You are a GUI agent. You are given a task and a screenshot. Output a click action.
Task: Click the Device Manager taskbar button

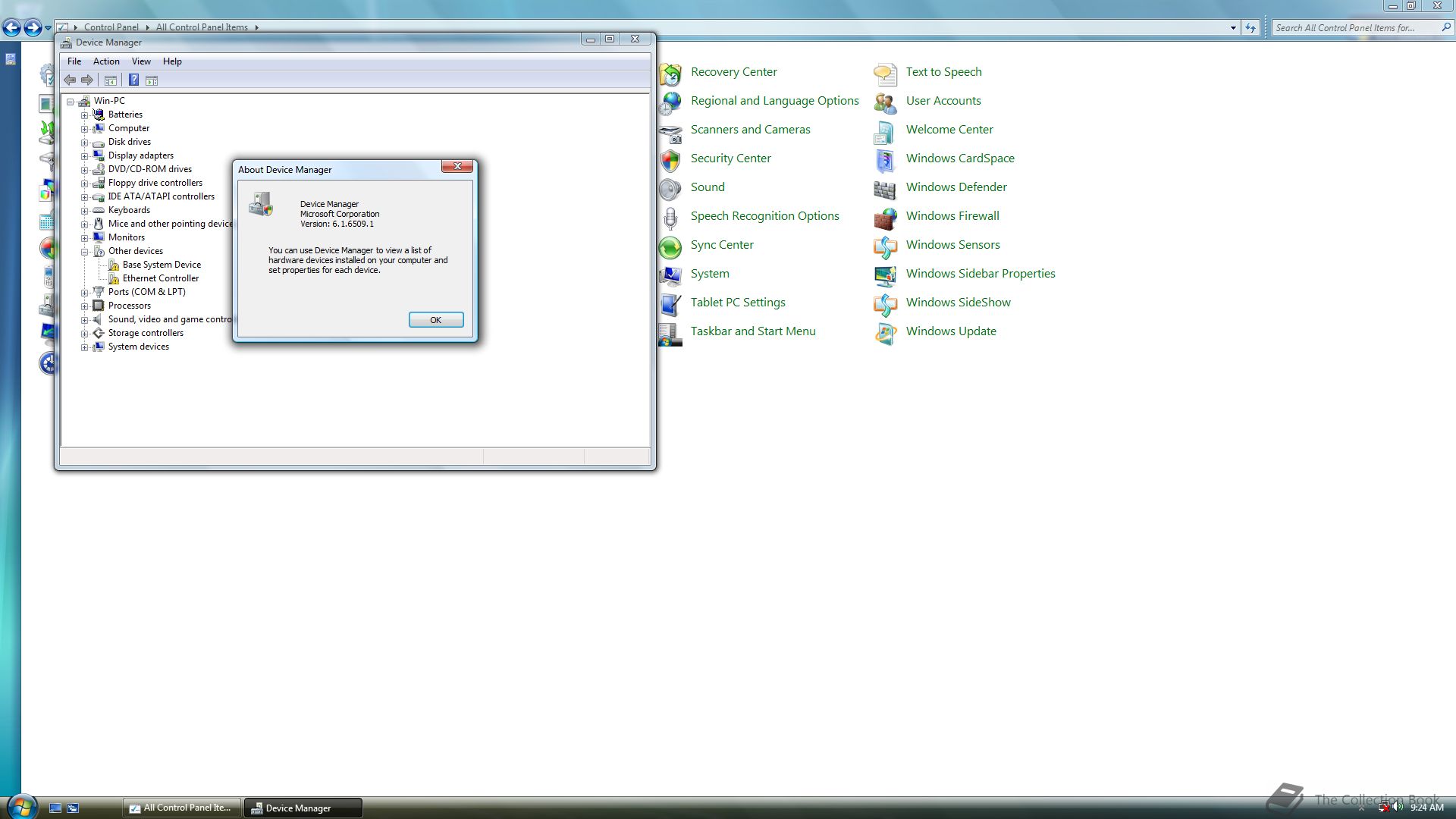tap(303, 808)
